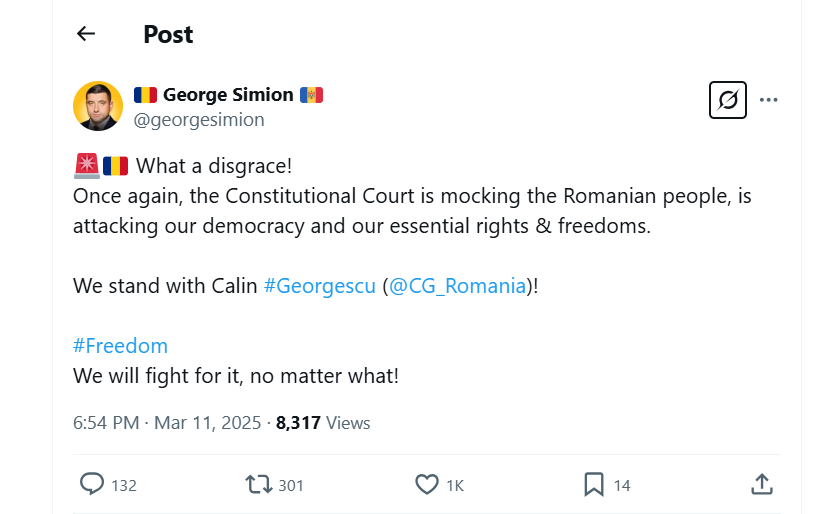Click the "What a disgrace!" post text

point(213,166)
